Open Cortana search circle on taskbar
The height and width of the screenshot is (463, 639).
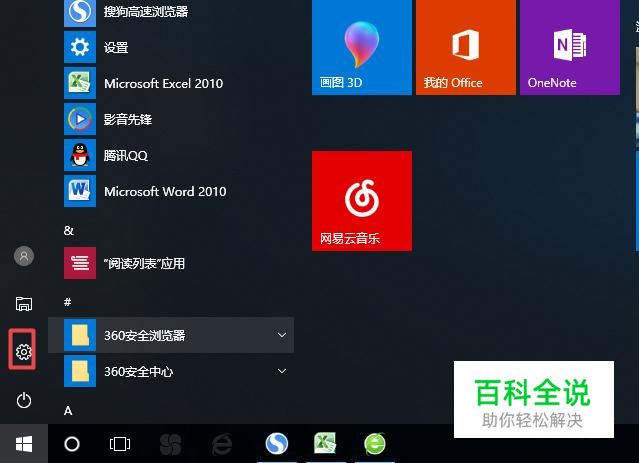point(72,444)
